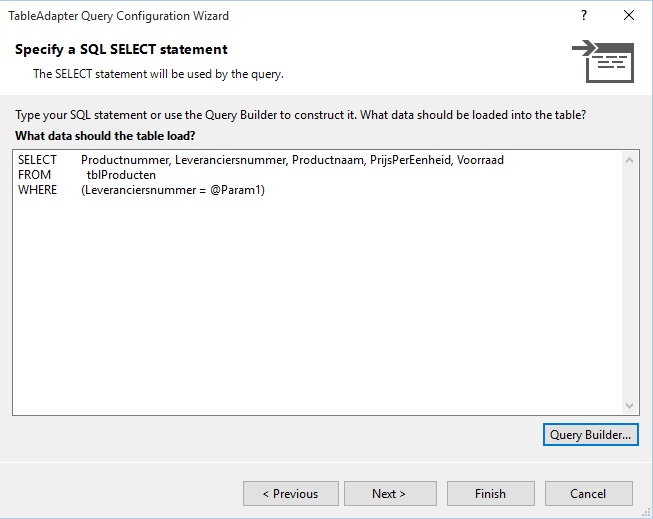Go back with the Previous button

click(291, 494)
